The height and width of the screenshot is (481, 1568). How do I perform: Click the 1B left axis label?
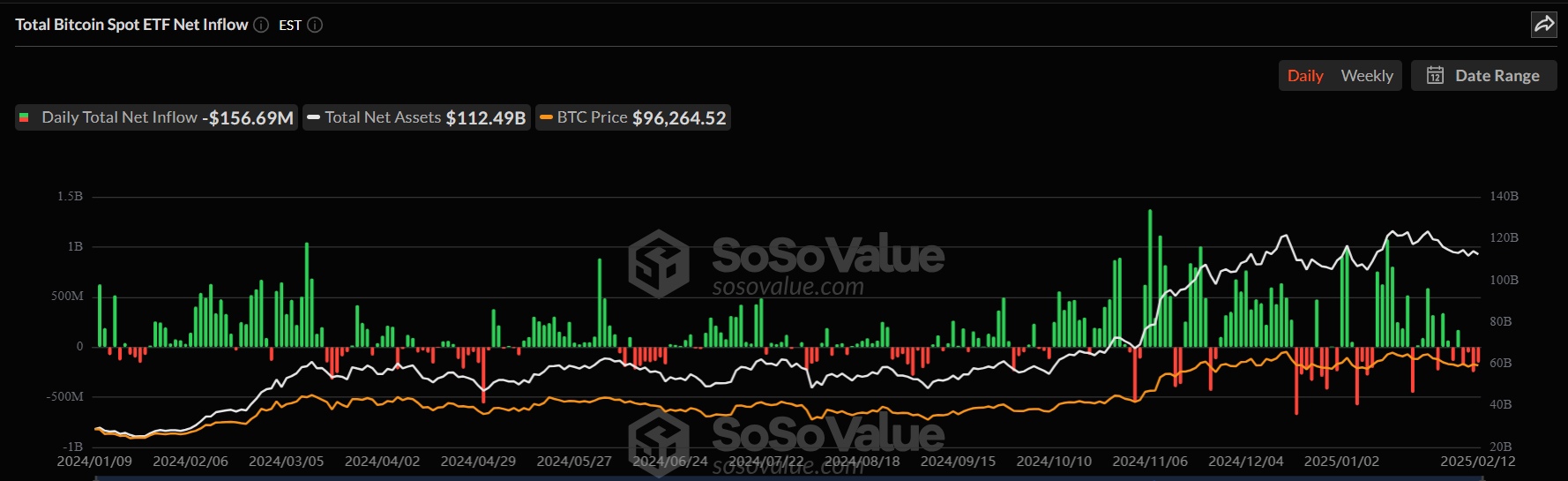tap(75, 246)
